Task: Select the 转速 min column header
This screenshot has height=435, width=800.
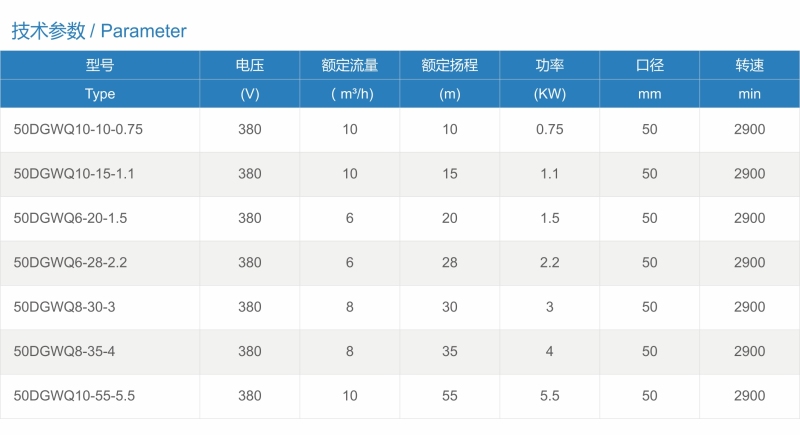Action: pos(749,79)
